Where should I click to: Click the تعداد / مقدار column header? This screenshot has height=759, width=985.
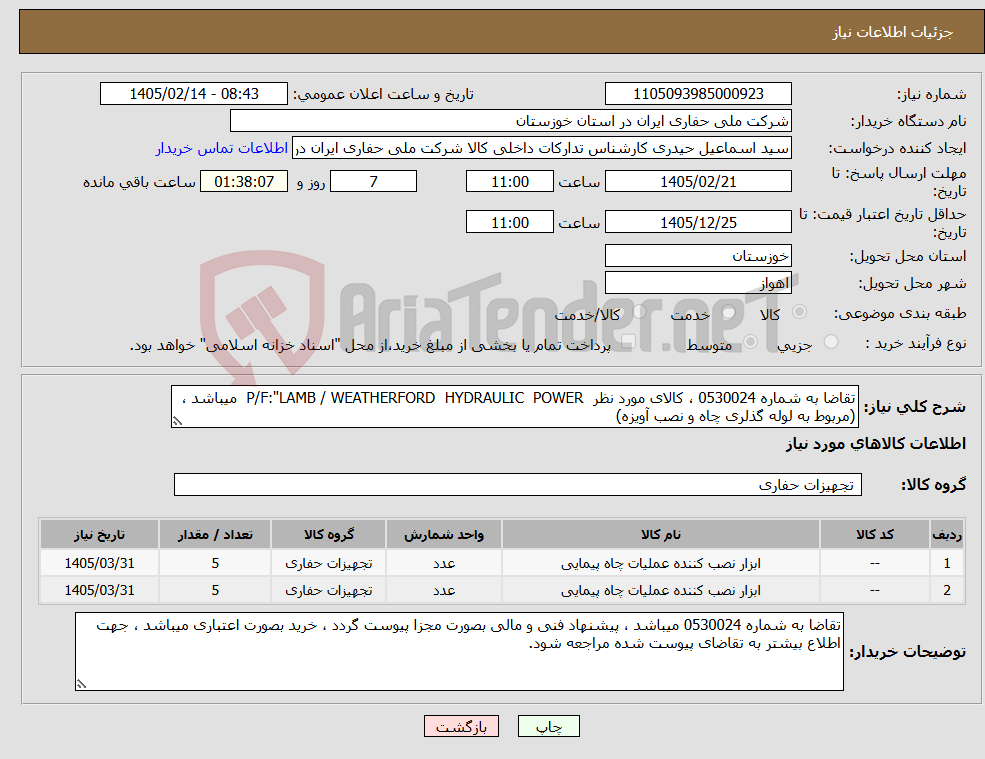215,534
